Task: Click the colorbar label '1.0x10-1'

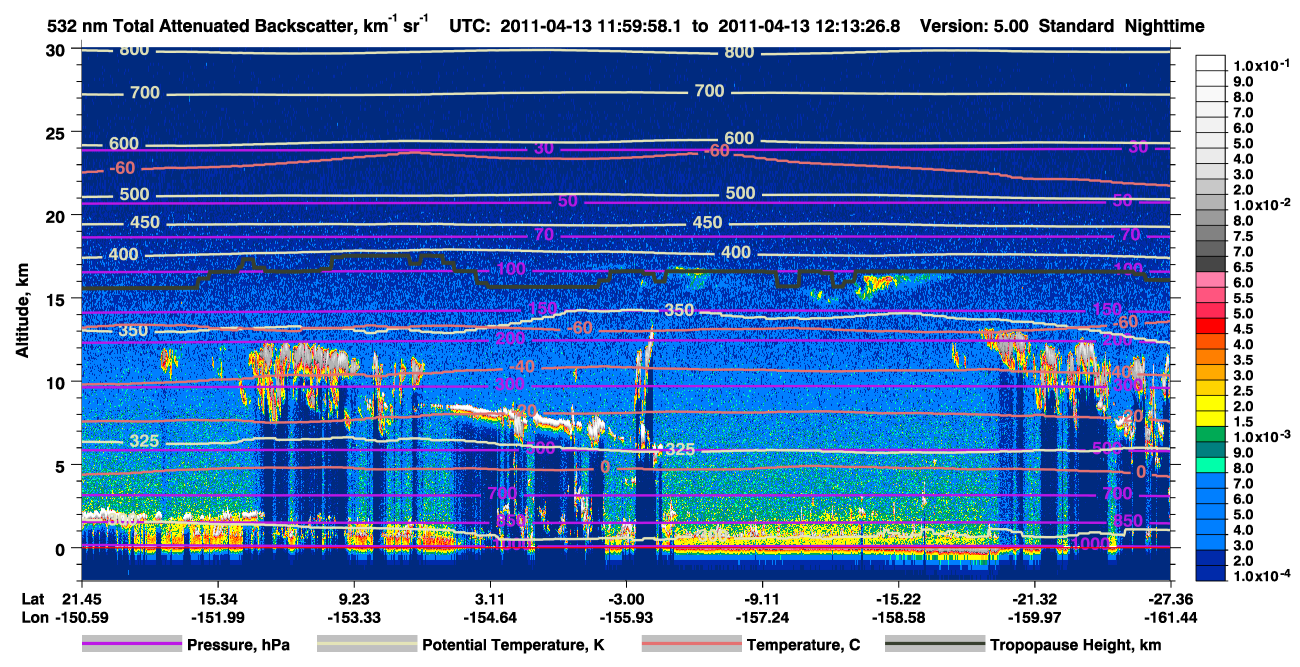Action: click(x=1260, y=65)
